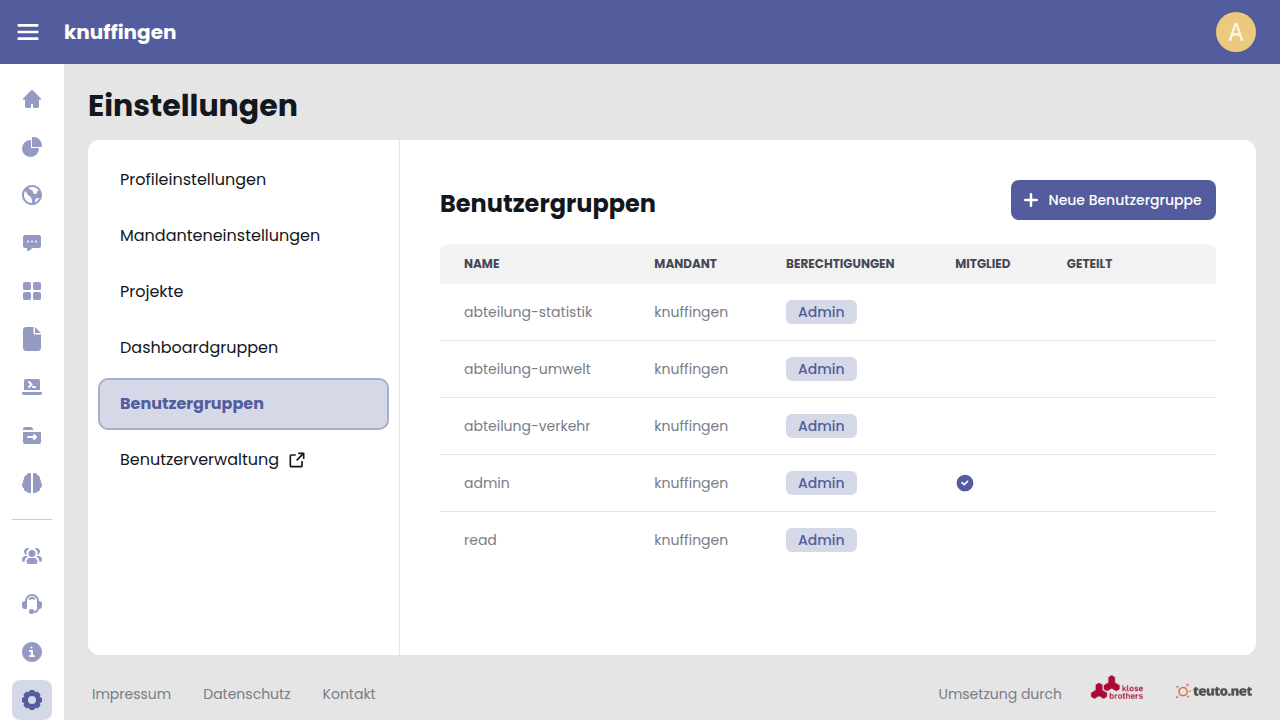Open the chat bubble sidebar icon
The image size is (1280, 720).
click(32, 243)
